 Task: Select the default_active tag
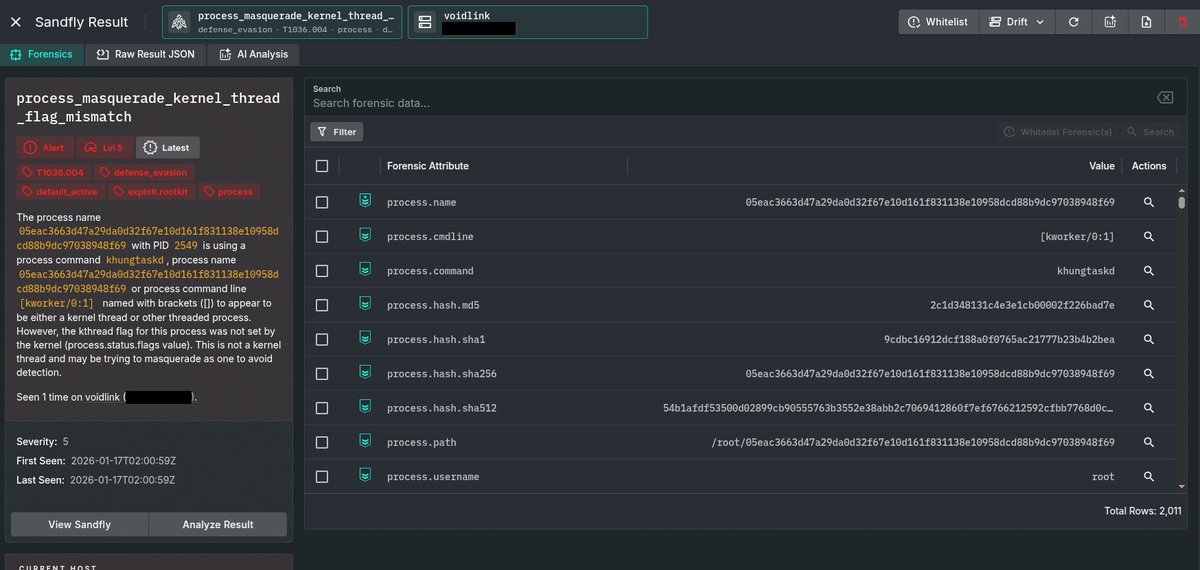(x=61, y=191)
